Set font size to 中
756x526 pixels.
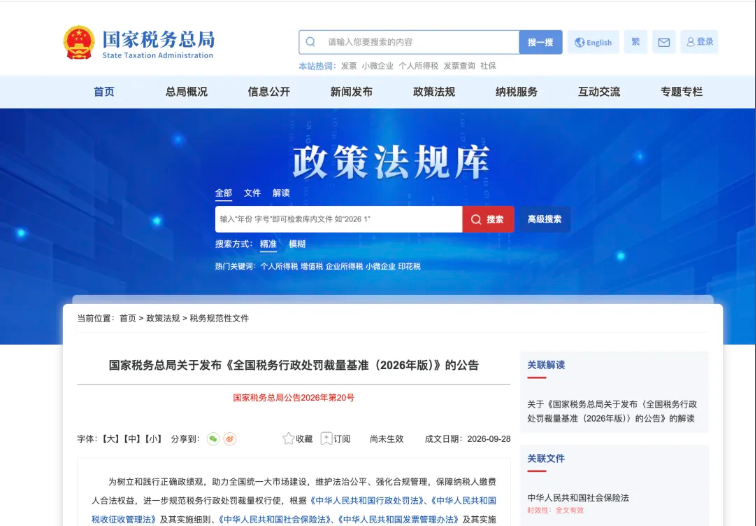132,439
